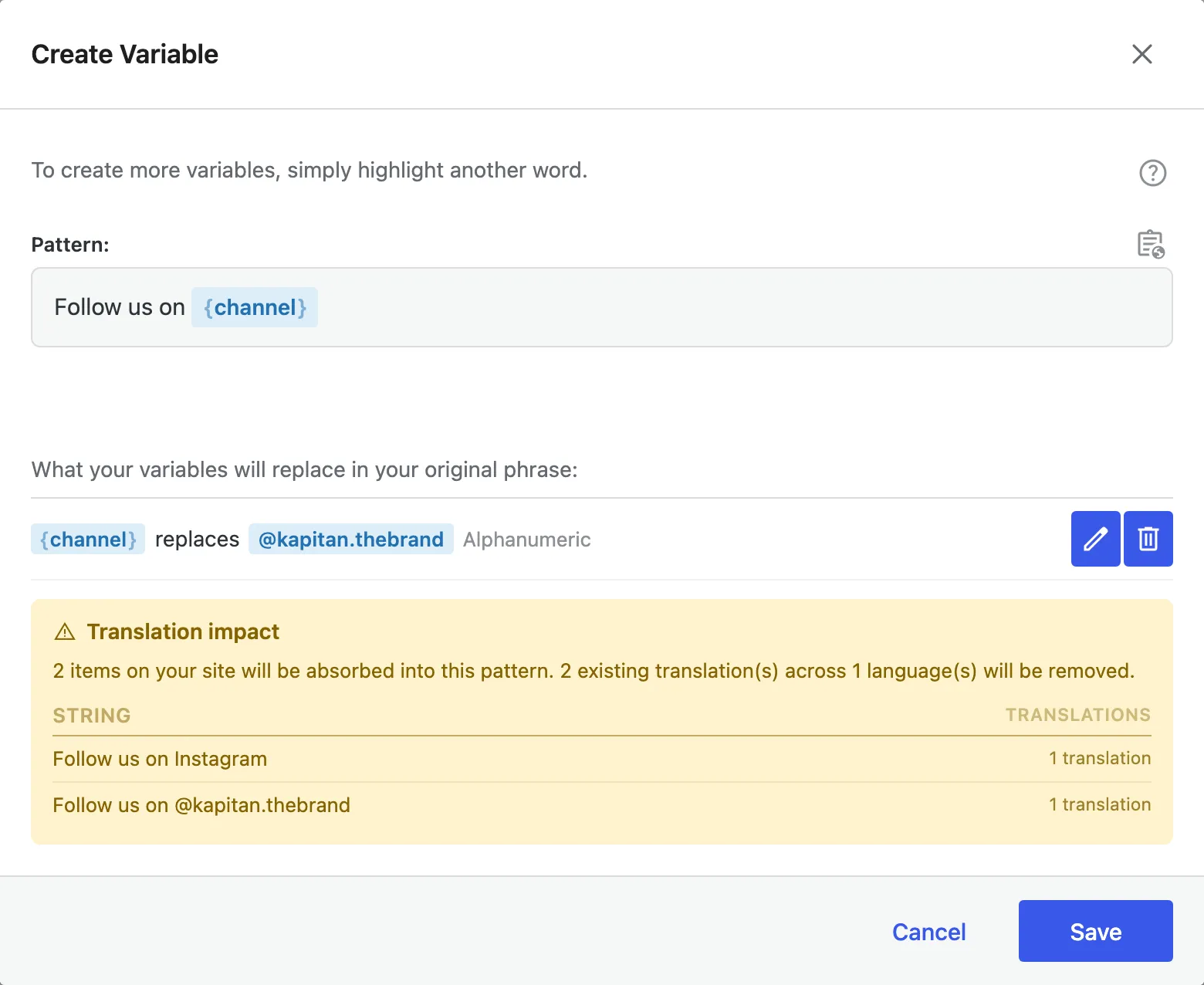
Task: Select the 'Follow us on @kapitan.thebrand' string
Action: coord(201,805)
